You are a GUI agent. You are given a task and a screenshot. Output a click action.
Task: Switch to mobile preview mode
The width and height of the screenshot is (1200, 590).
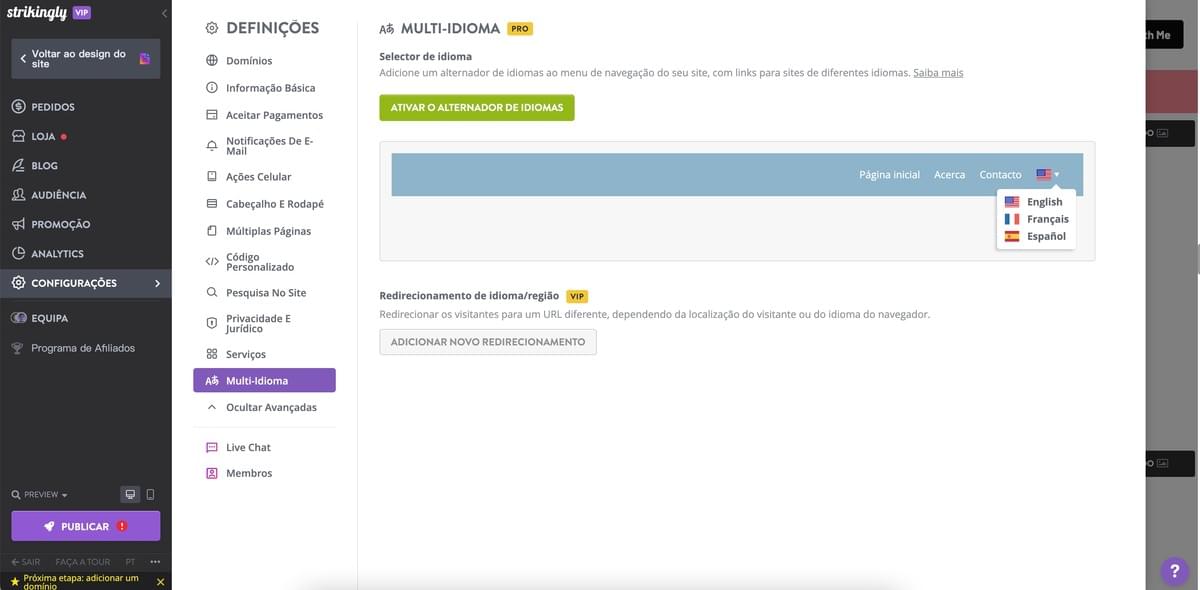point(150,494)
